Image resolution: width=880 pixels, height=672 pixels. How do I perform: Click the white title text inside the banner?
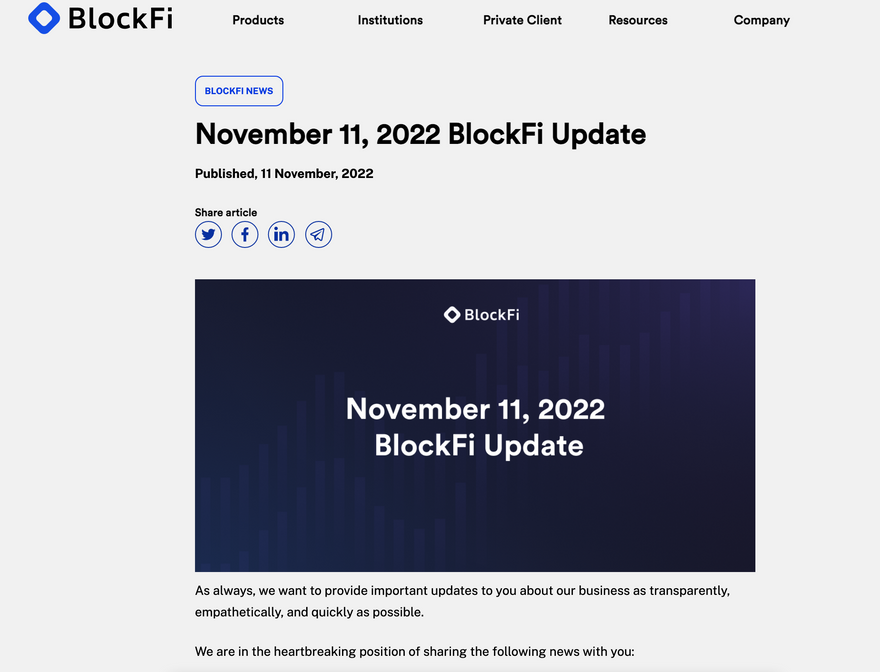pyautogui.click(x=476, y=426)
